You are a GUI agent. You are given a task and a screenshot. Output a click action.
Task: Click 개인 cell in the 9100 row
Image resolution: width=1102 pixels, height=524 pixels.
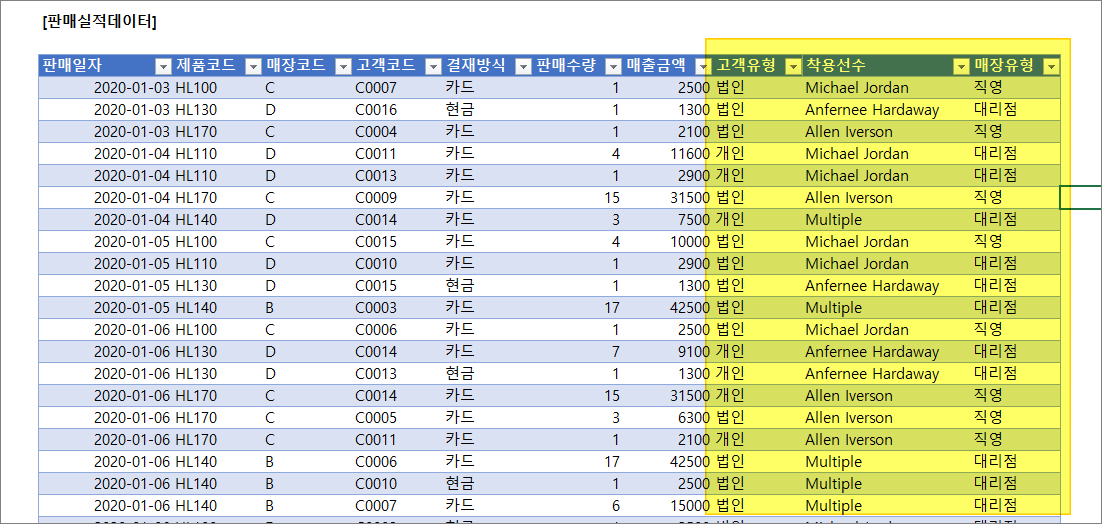(x=758, y=352)
